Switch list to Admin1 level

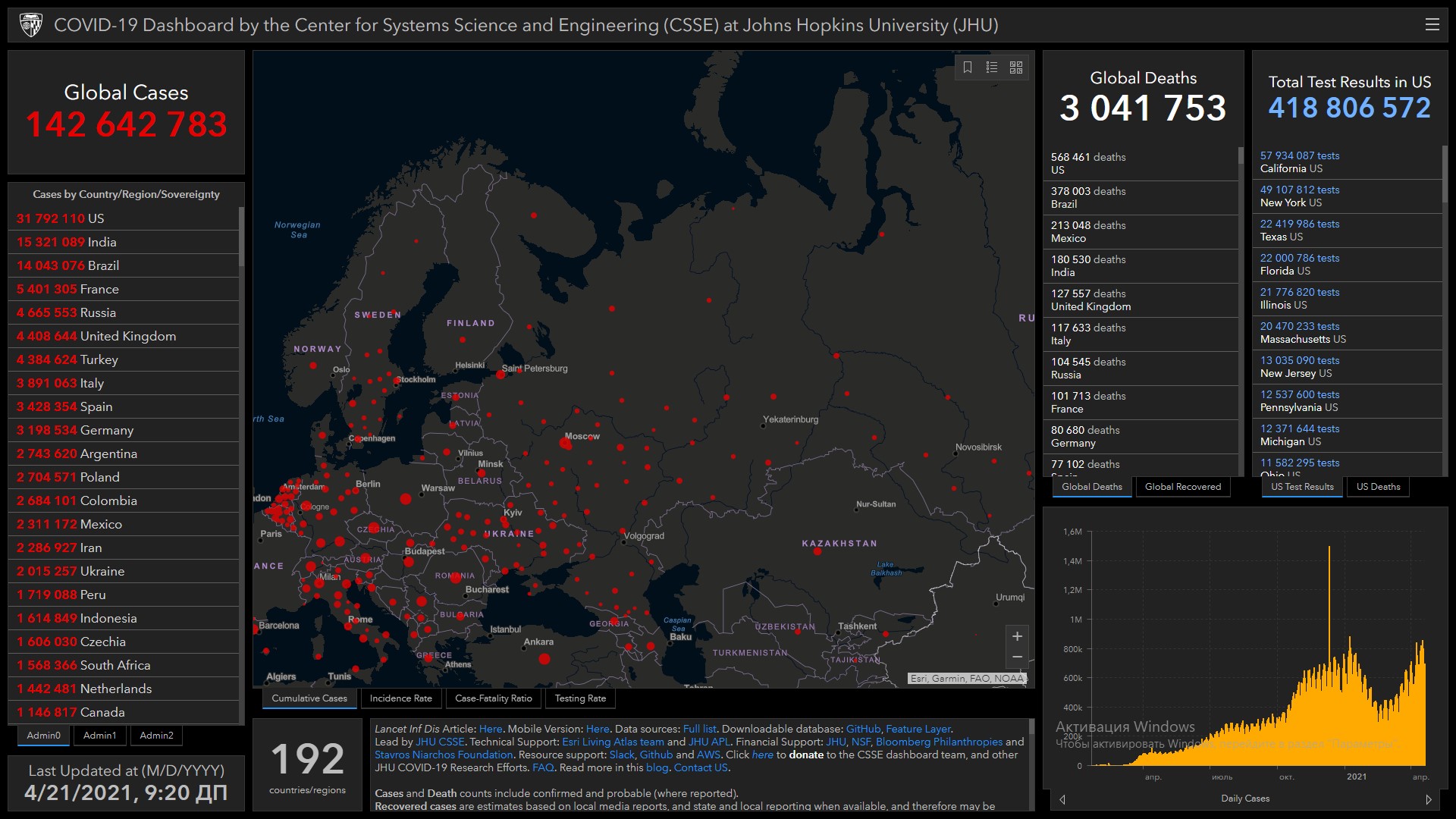pos(99,736)
